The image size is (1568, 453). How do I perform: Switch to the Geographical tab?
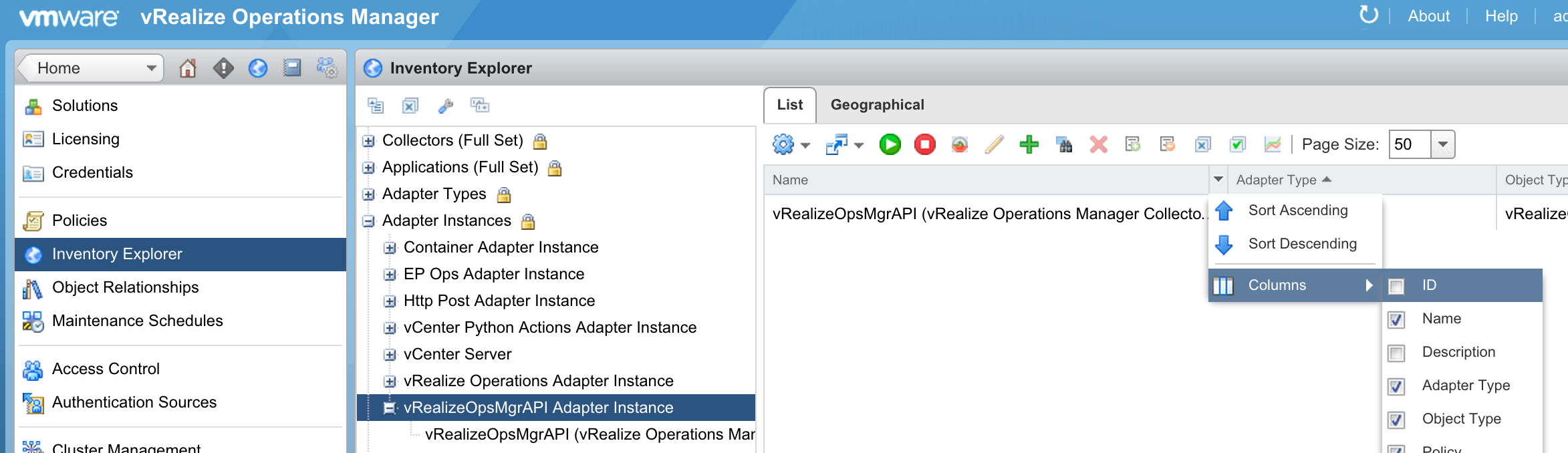(877, 105)
